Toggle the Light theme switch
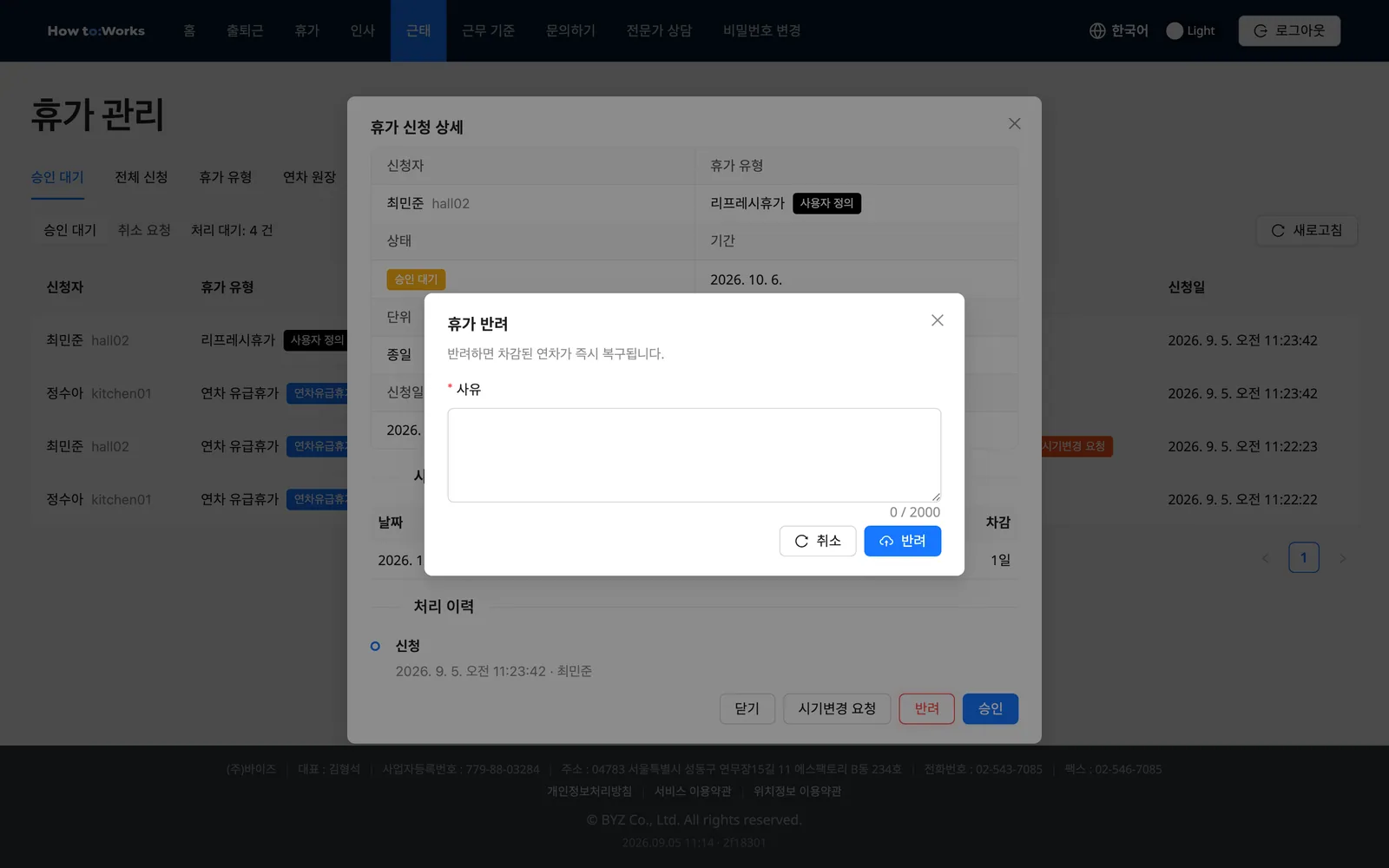Viewport: 1389px width, 868px height. pyautogui.click(x=1175, y=31)
